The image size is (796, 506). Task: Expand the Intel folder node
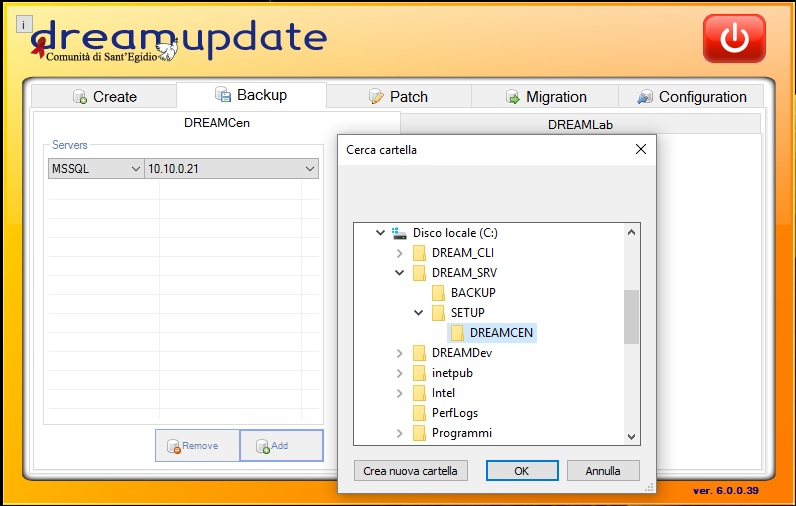400,393
